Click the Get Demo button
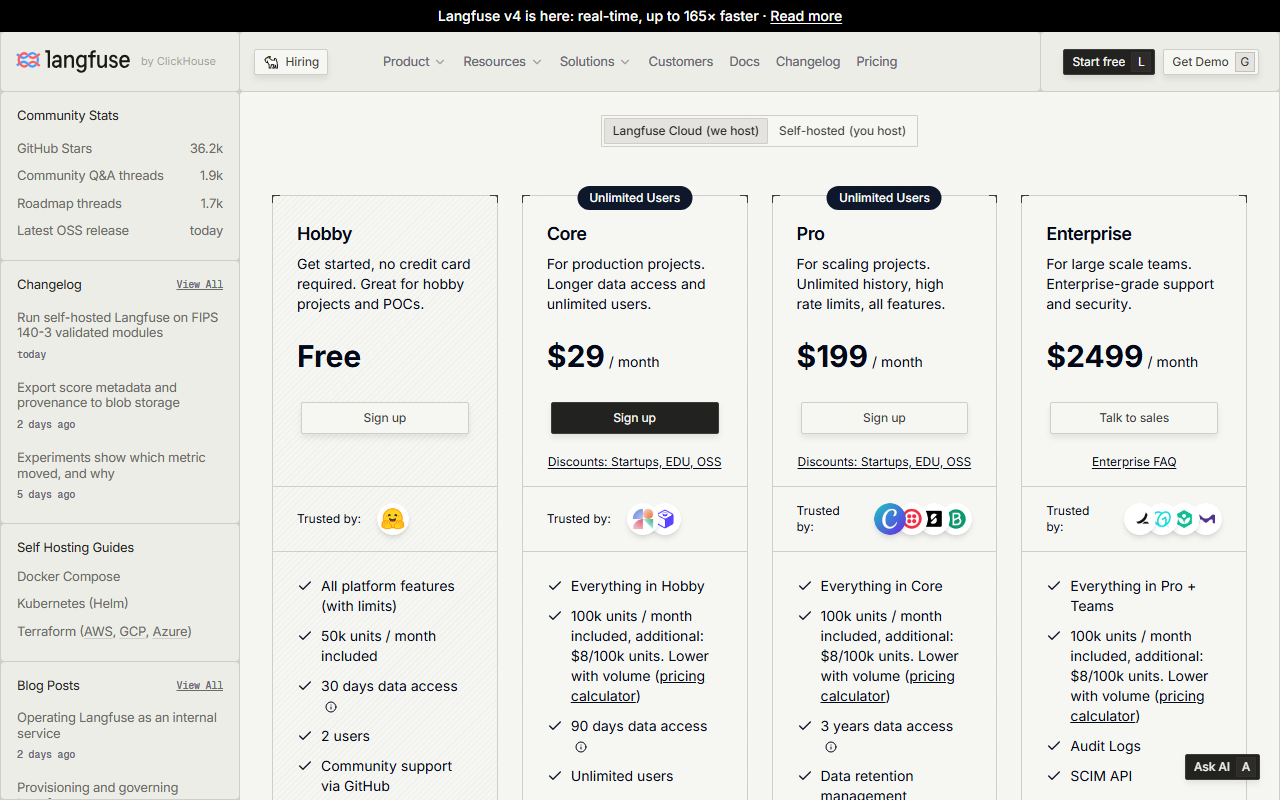This screenshot has width=1280, height=800. click(x=1210, y=62)
